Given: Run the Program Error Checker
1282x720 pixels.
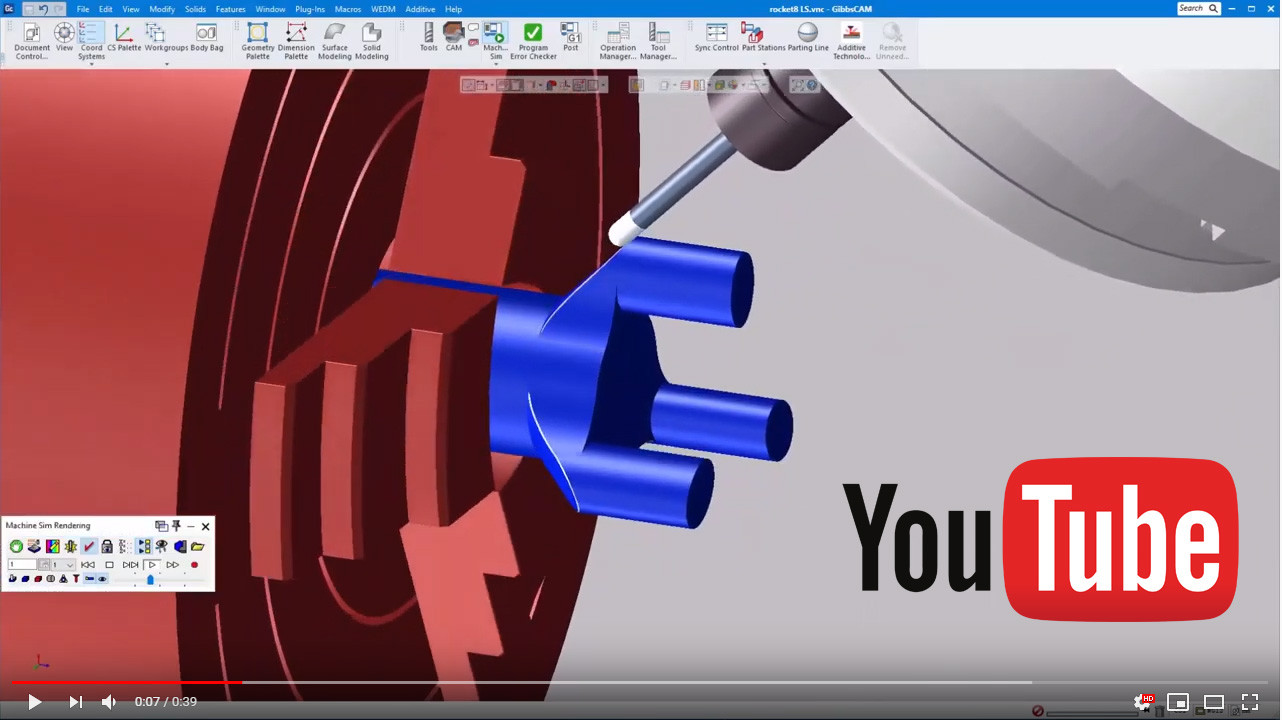Looking at the screenshot, I should point(533,41).
